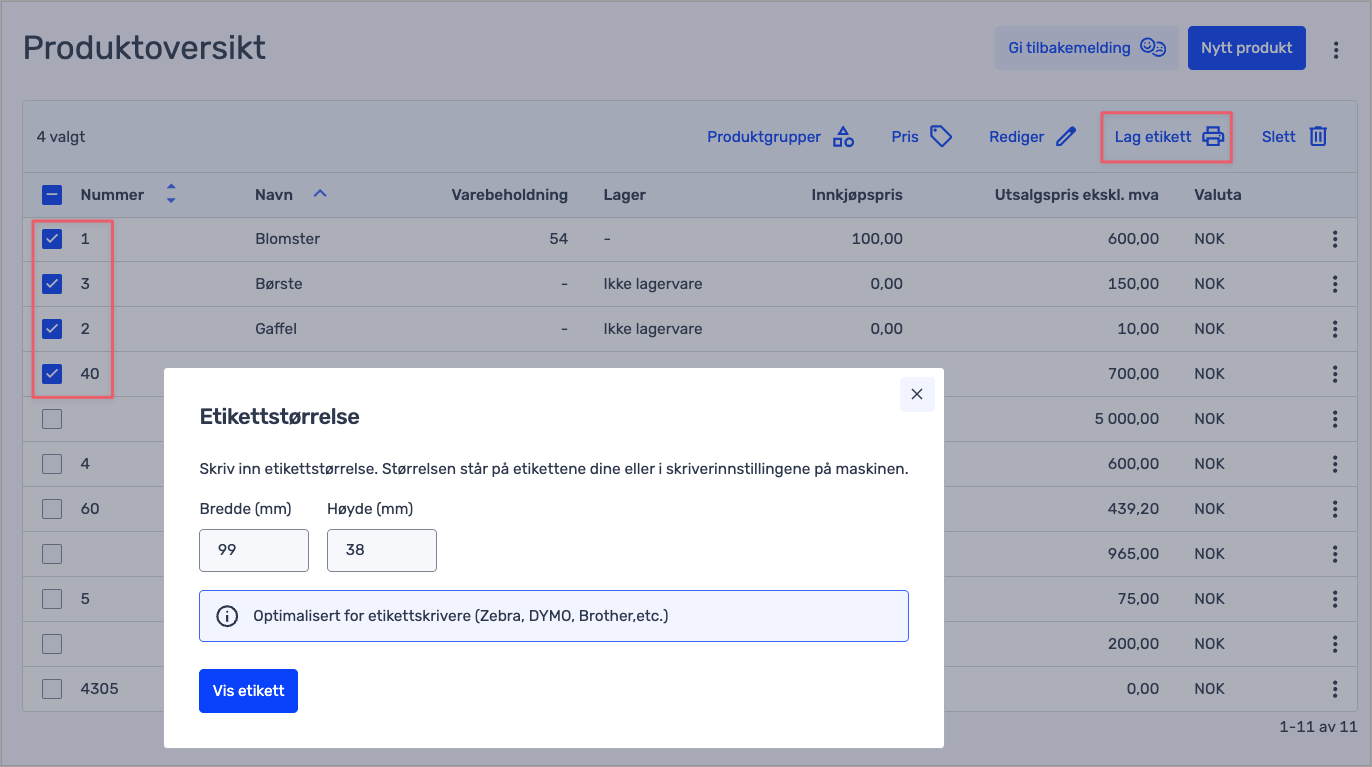This screenshot has height=767, width=1372.
Task: Toggle the select-all checkbox in the table header
Action: pos(52,195)
